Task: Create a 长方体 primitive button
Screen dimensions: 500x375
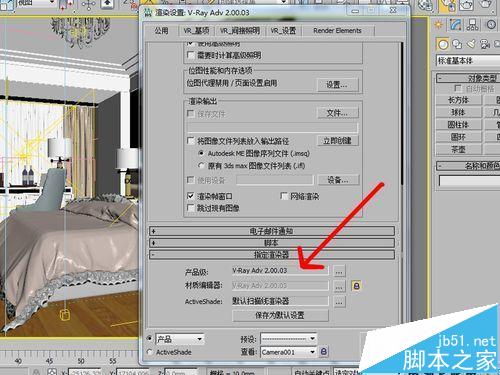Action: [x=458, y=100]
